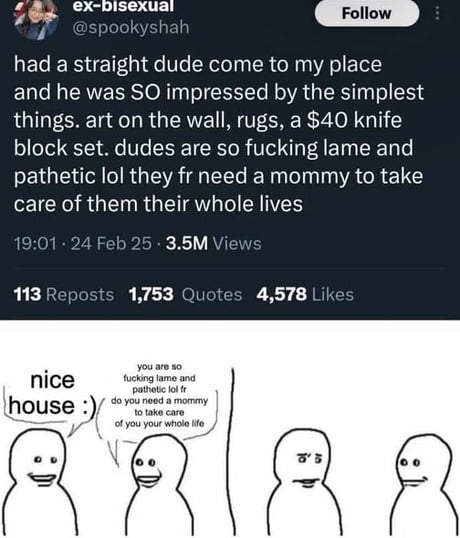Click the tweet body text
The height and width of the screenshot is (538, 460).
point(219,134)
